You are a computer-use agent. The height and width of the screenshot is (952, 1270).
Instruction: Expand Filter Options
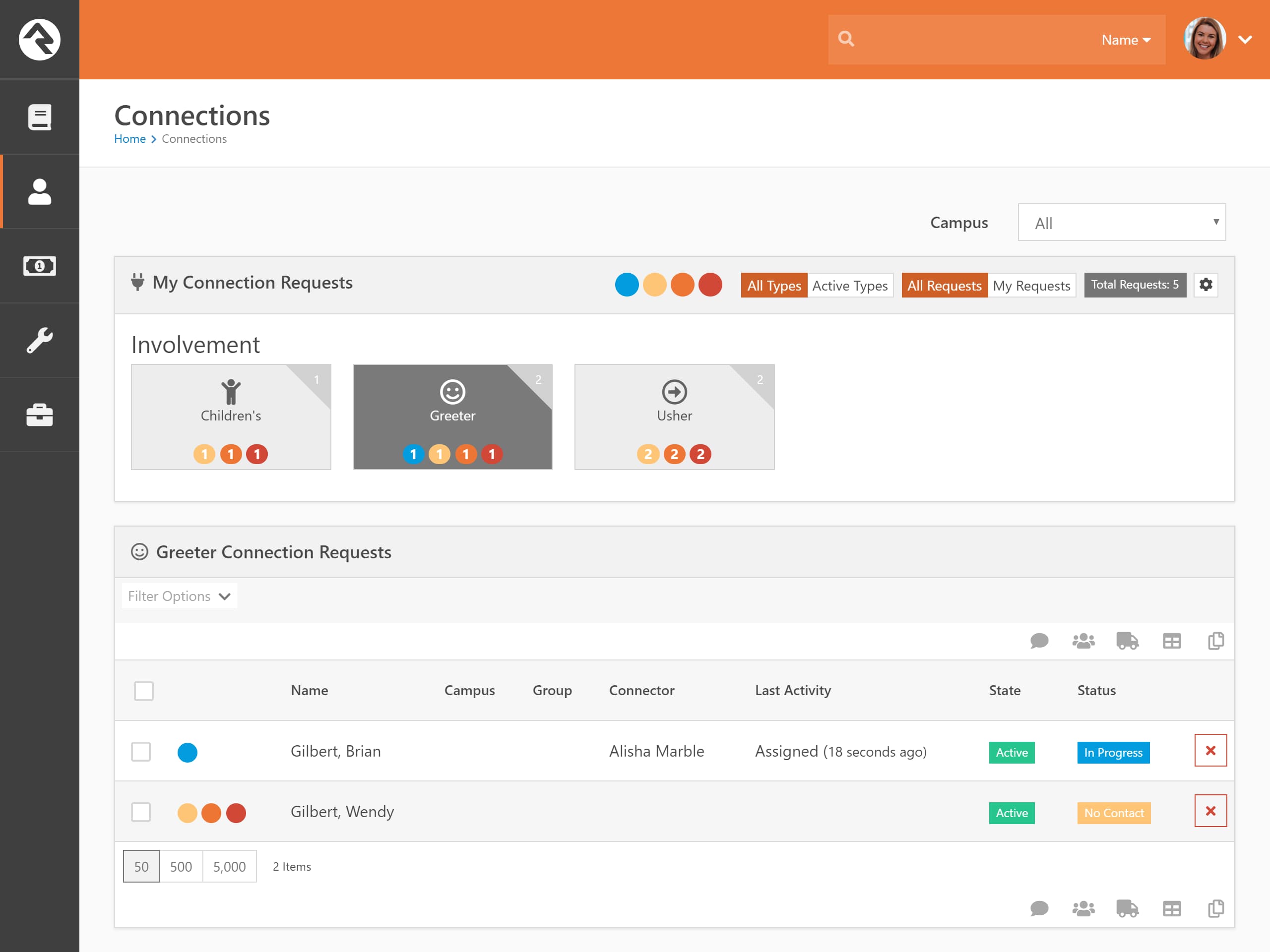(179, 596)
